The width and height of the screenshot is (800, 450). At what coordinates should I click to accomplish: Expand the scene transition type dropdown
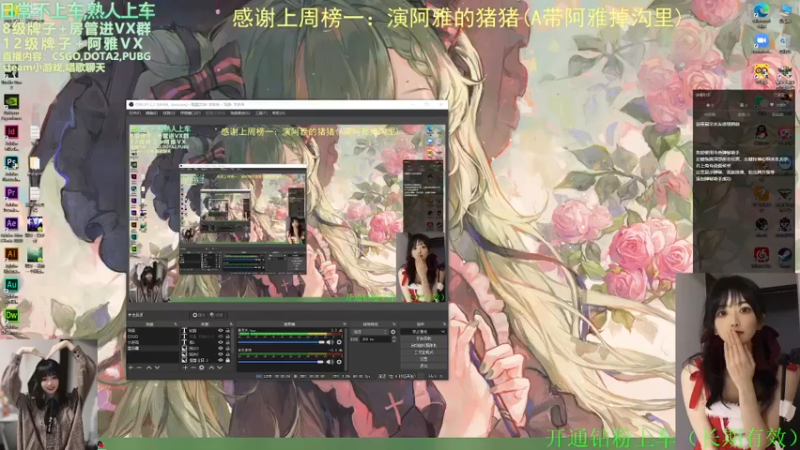point(371,332)
